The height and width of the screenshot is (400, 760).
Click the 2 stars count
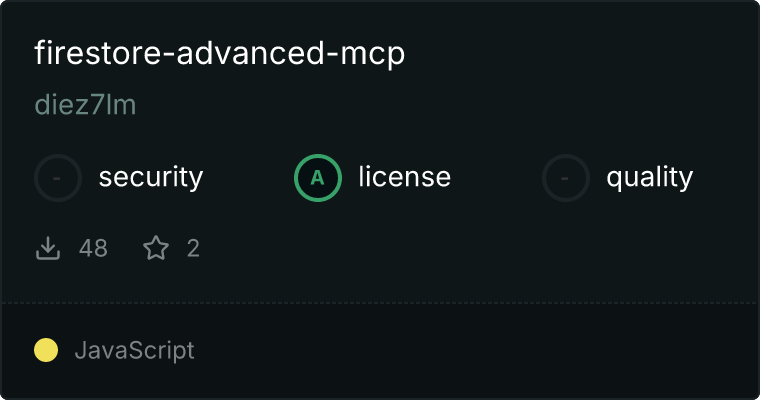[x=193, y=248]
